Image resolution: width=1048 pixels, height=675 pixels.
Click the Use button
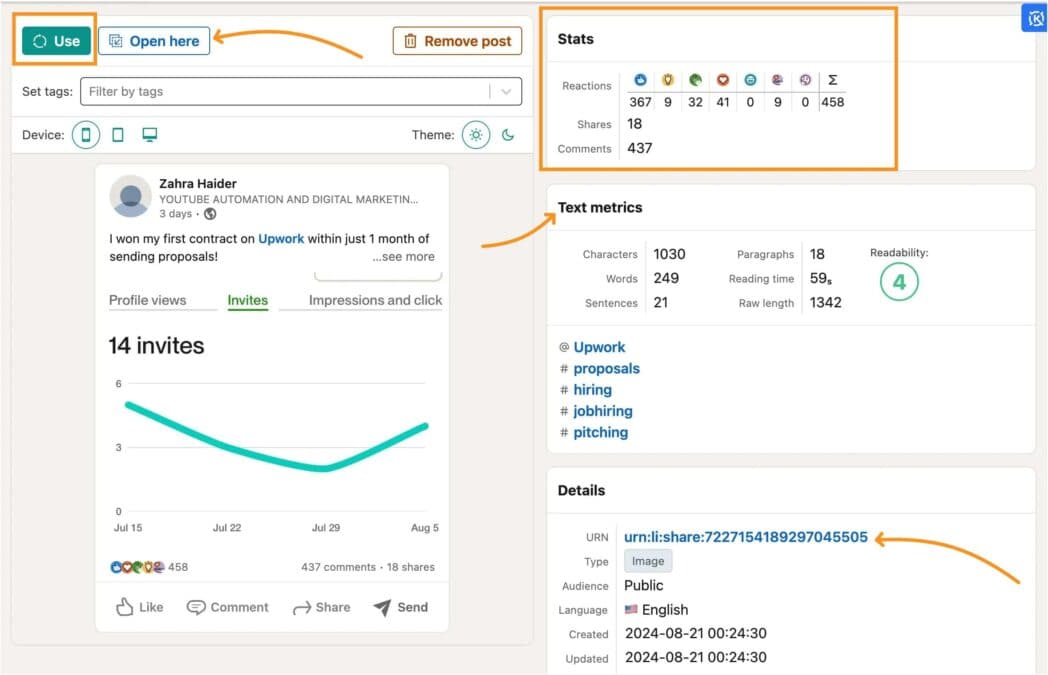pyautogui.click(x=54, y=40)
